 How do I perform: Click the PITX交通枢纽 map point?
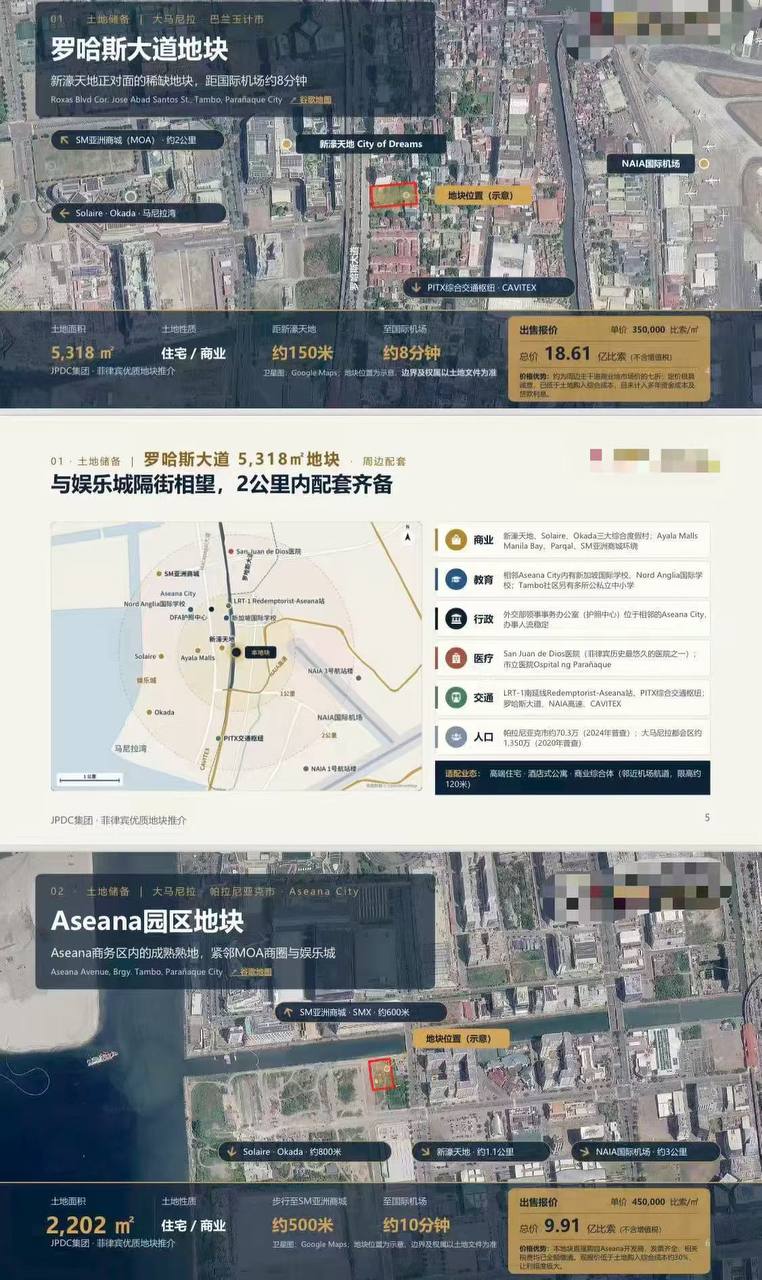click(x=218, y=738)
